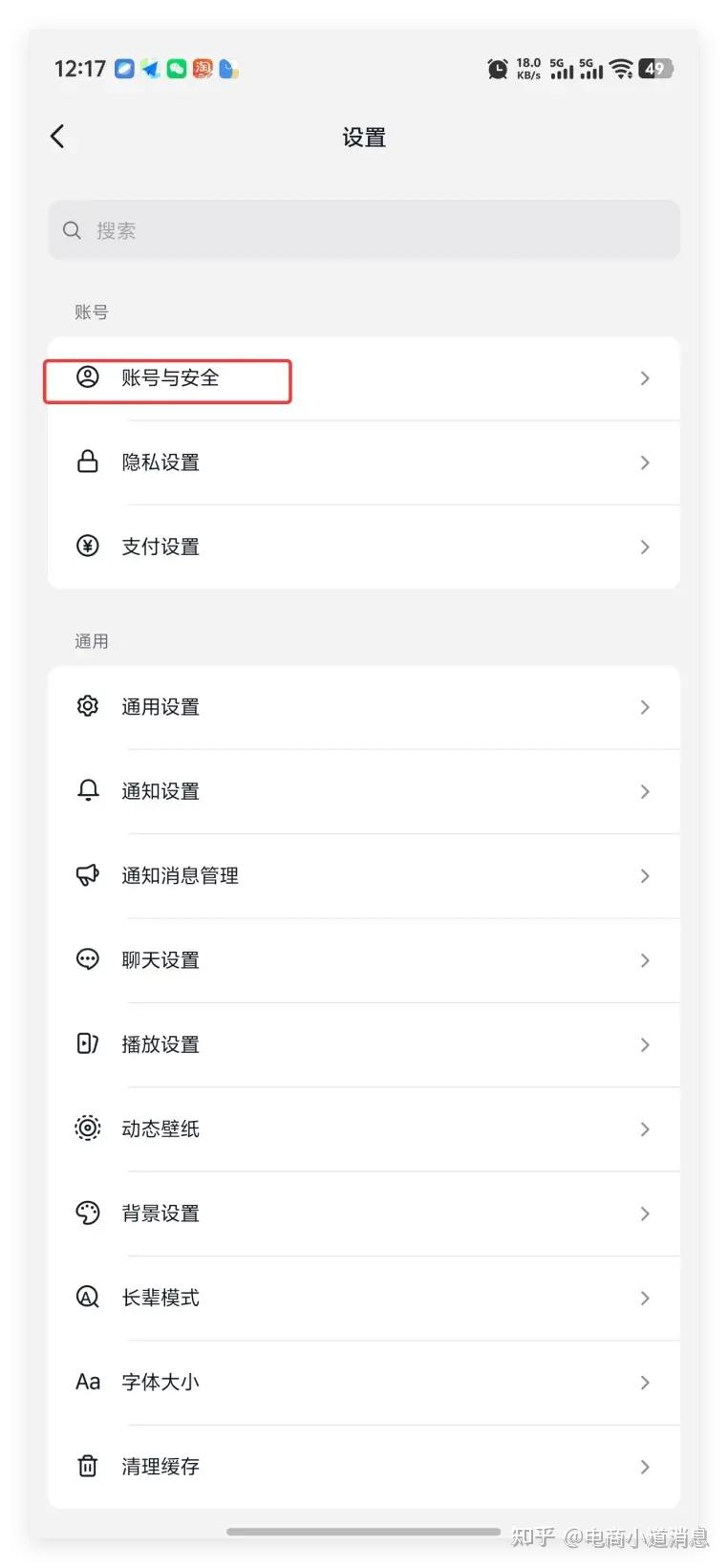The image size is (728, 1568).
Task: Tap the clear cache trash icon
Action: click(88, 1466)
